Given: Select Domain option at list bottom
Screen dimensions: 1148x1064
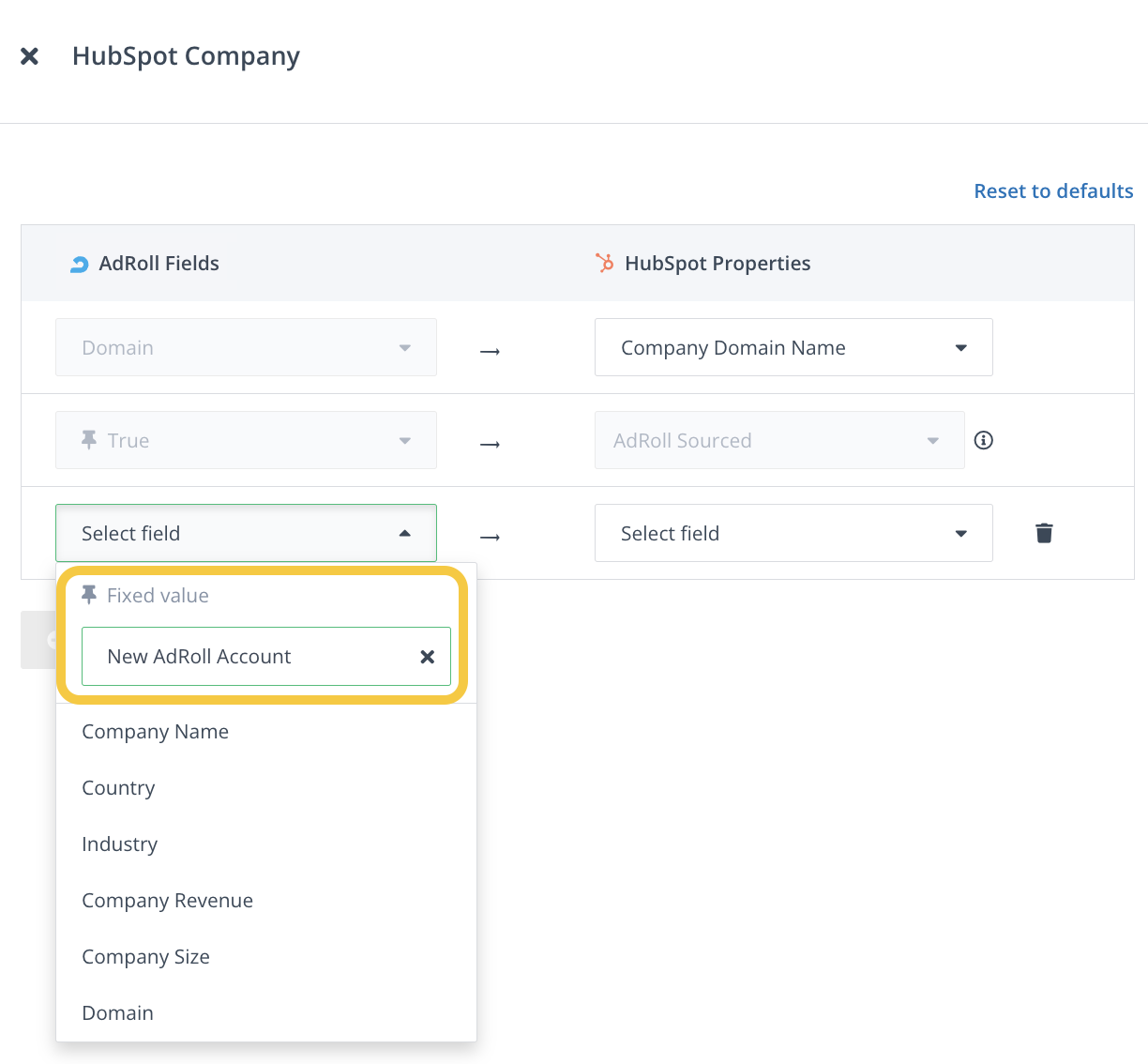Looking at the screenshot, I should (x=118, y=1013).
